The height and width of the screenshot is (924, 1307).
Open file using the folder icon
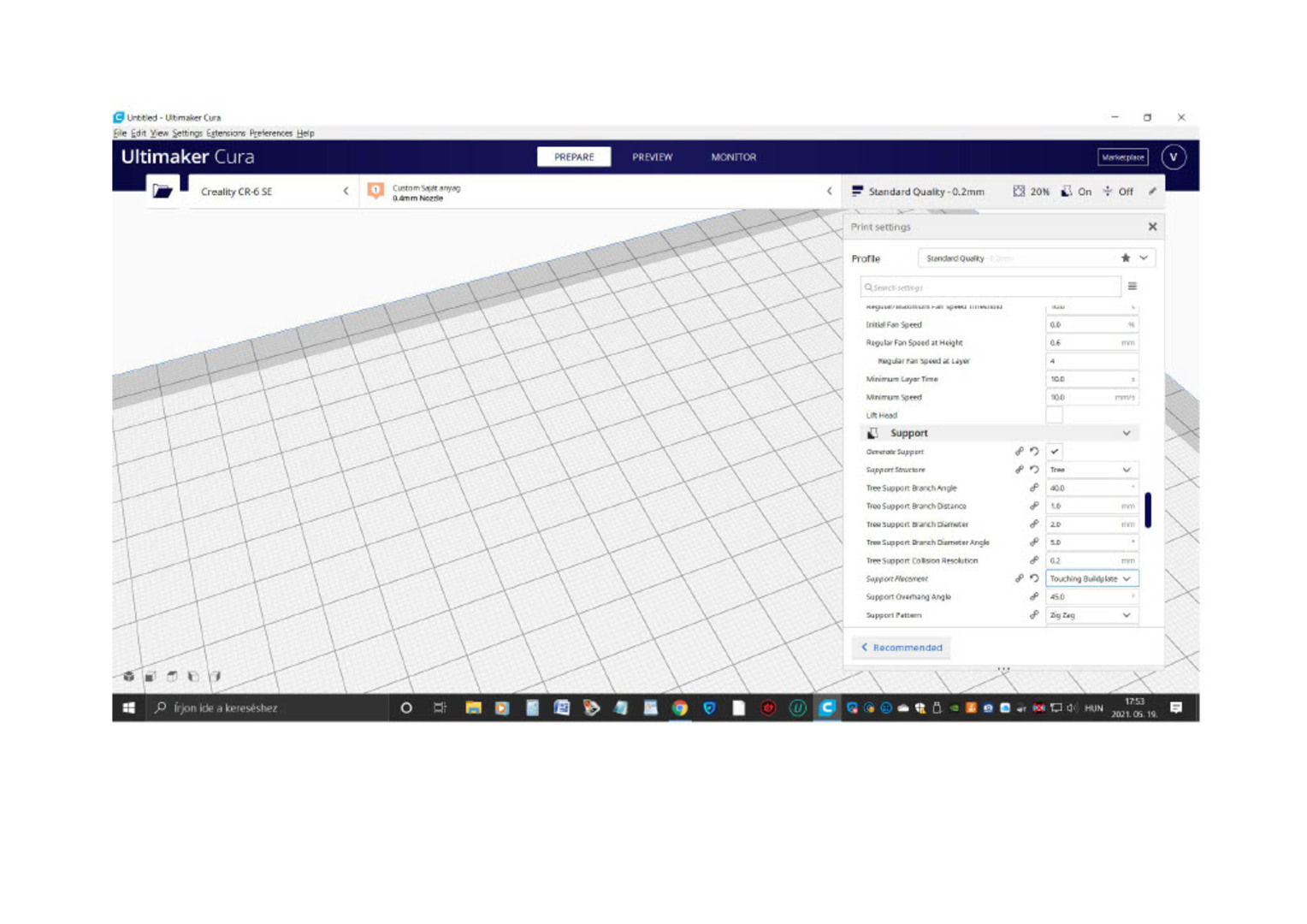click(x=163, y=191)
